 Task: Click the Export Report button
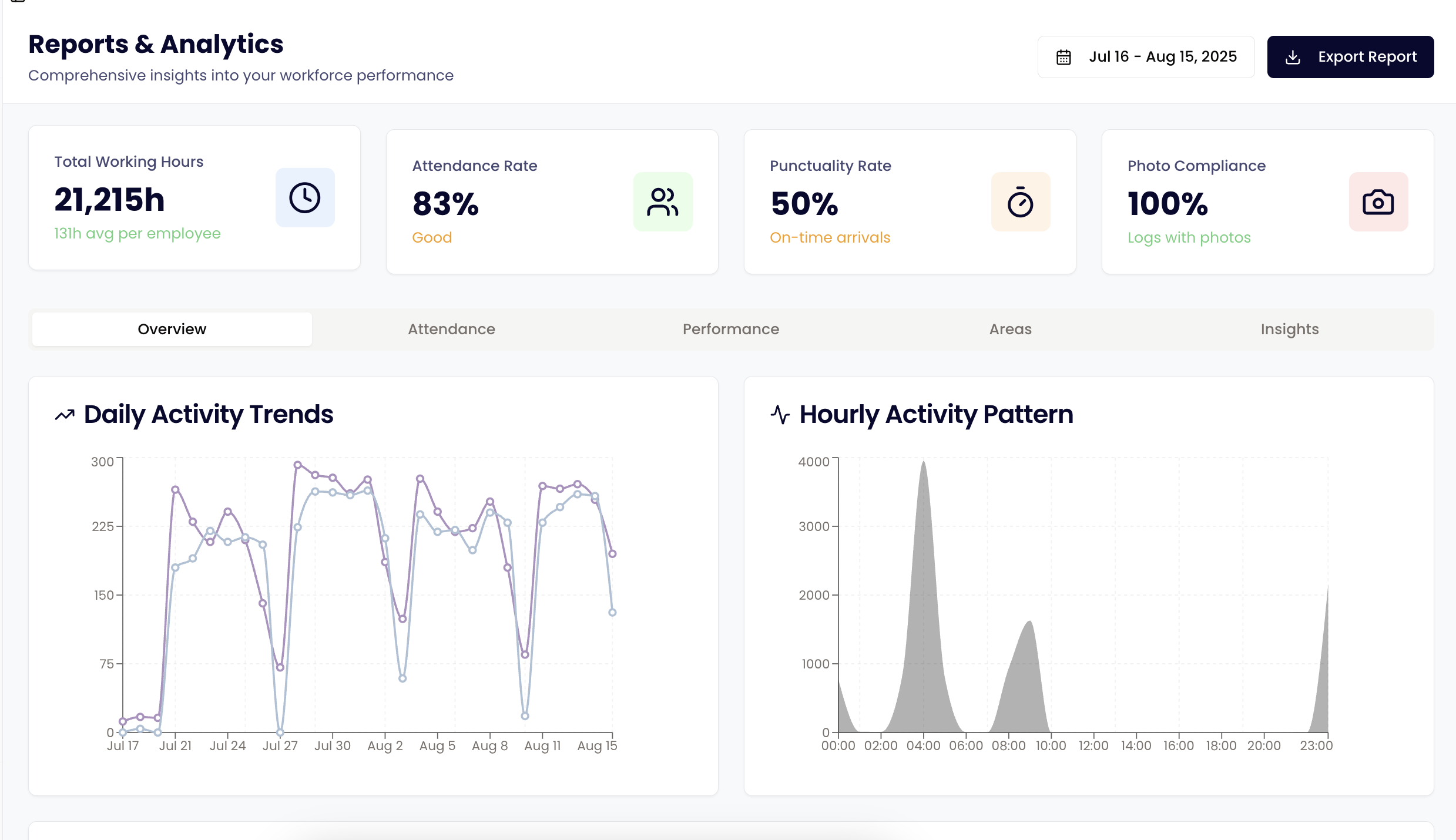point(1350,56)
